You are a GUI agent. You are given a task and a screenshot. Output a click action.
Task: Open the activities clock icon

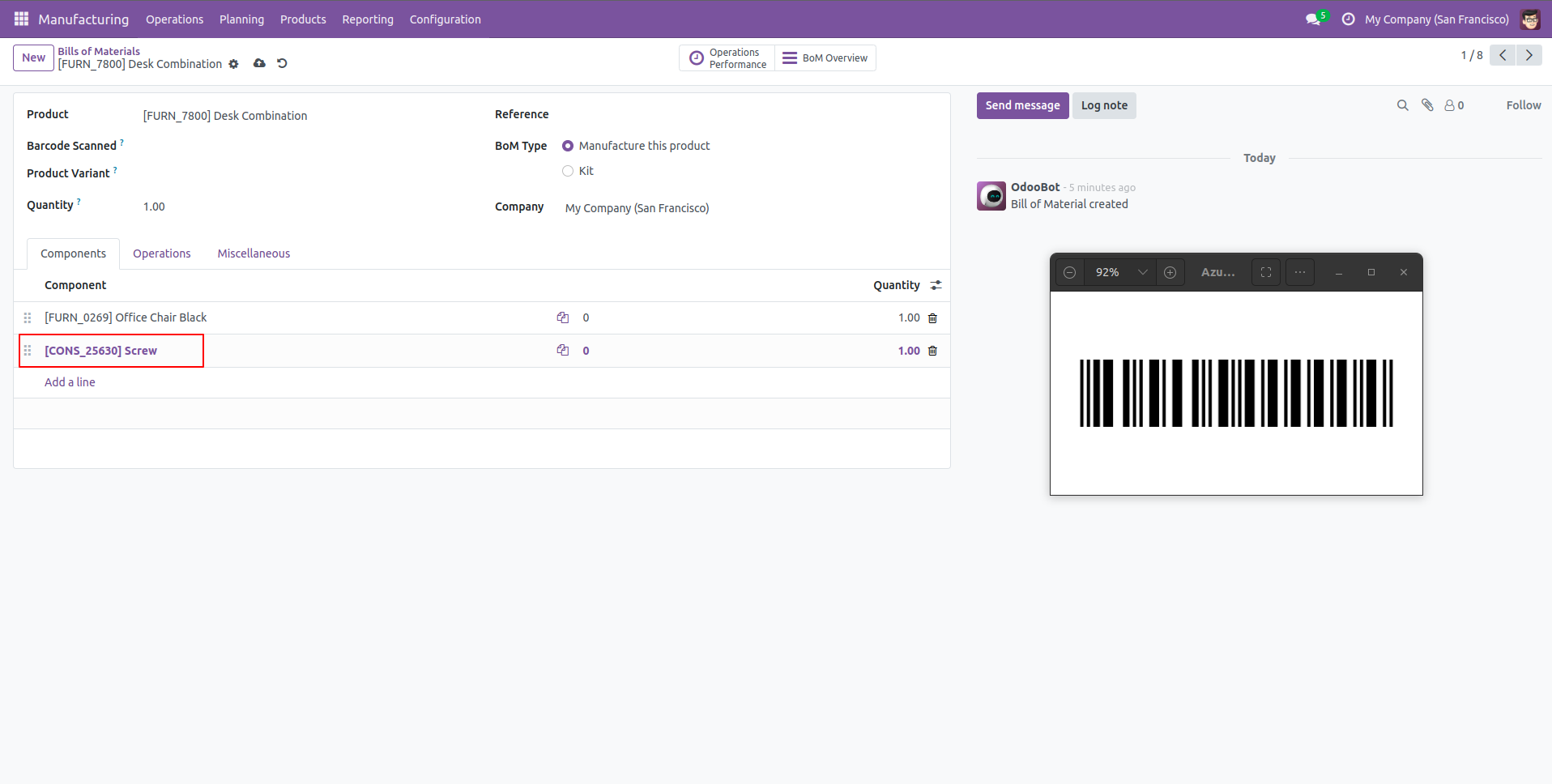pos(1348,19)
